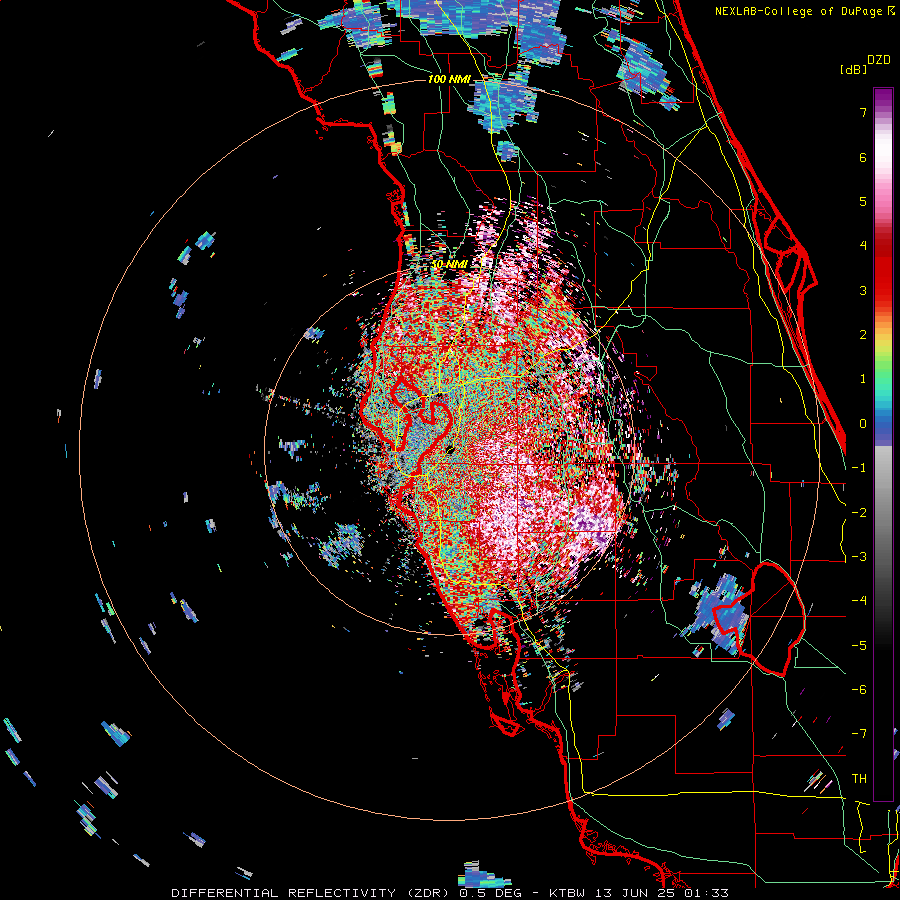Click the 2 value on the color scale
Screen dimensions: 900x900
point(863,335)
